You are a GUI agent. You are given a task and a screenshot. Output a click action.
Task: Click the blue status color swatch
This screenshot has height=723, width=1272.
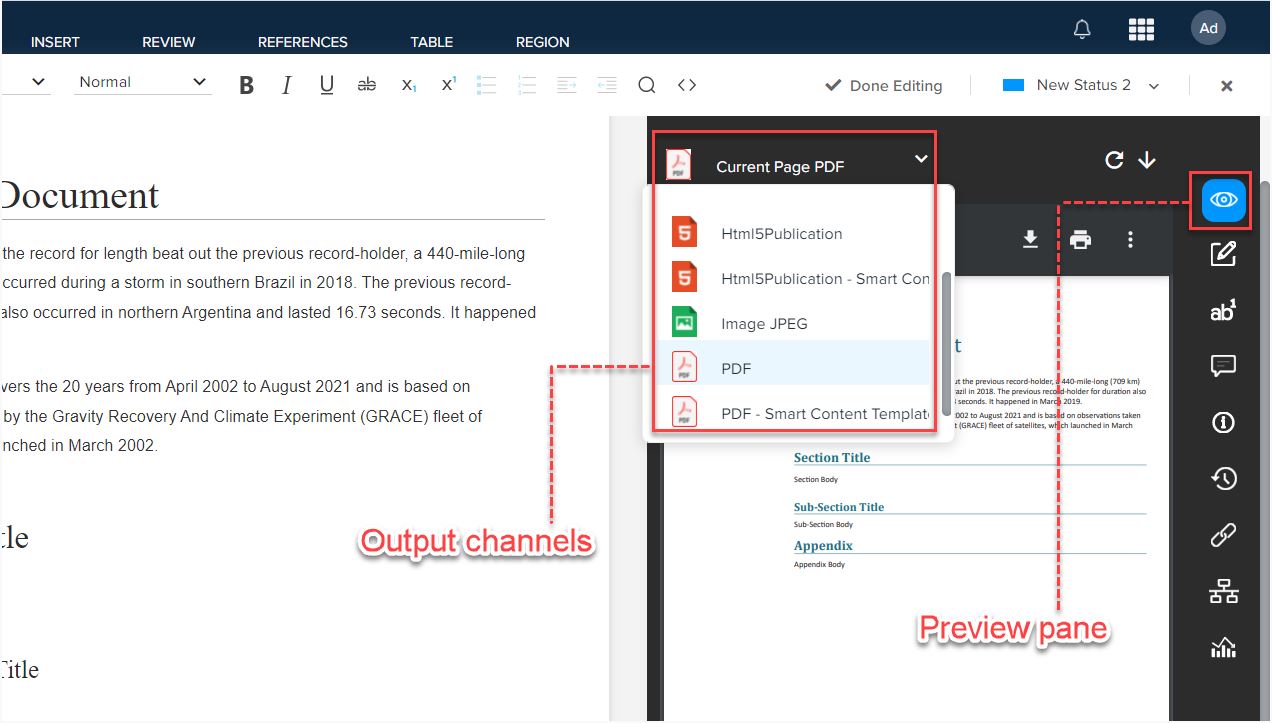(x=1013, y=85)
